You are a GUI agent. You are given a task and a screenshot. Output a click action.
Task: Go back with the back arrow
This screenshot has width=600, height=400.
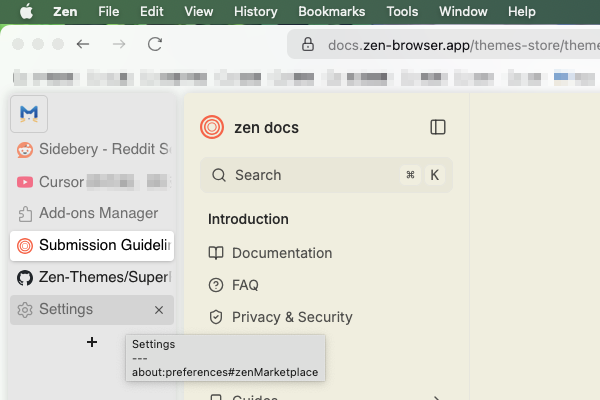tap(83, 44)
